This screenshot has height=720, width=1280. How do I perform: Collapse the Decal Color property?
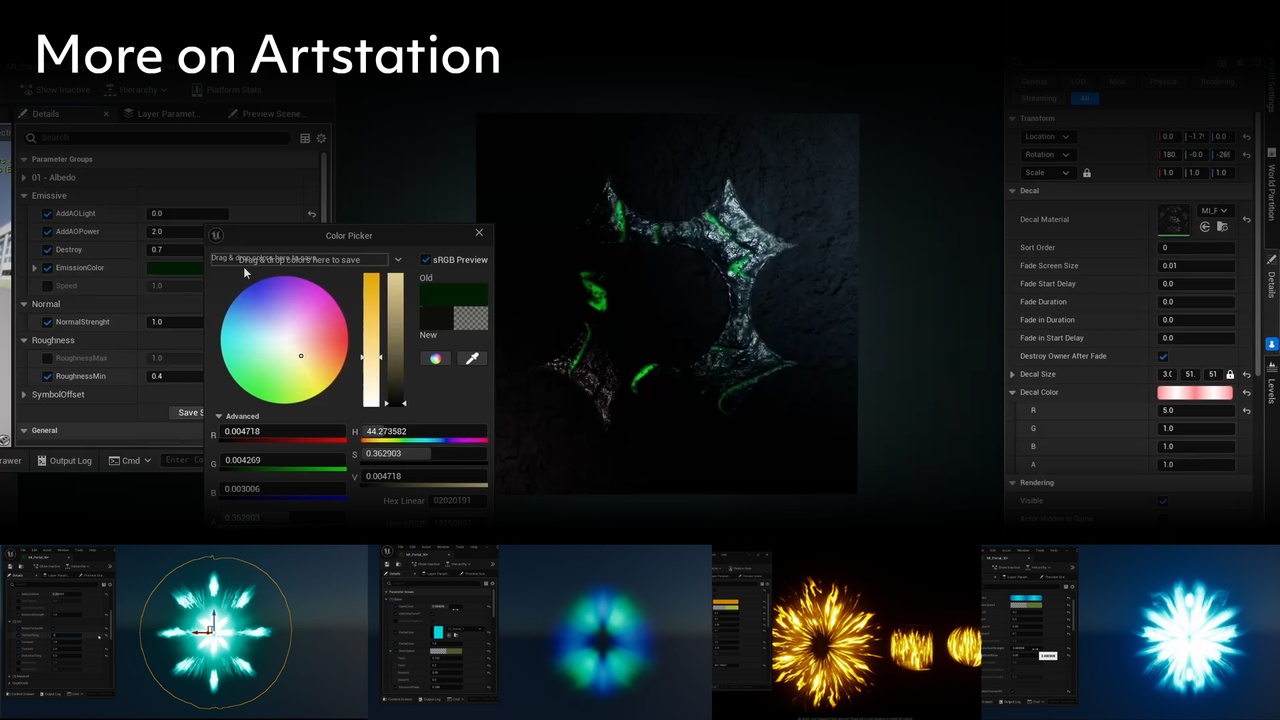(1012, 393)
